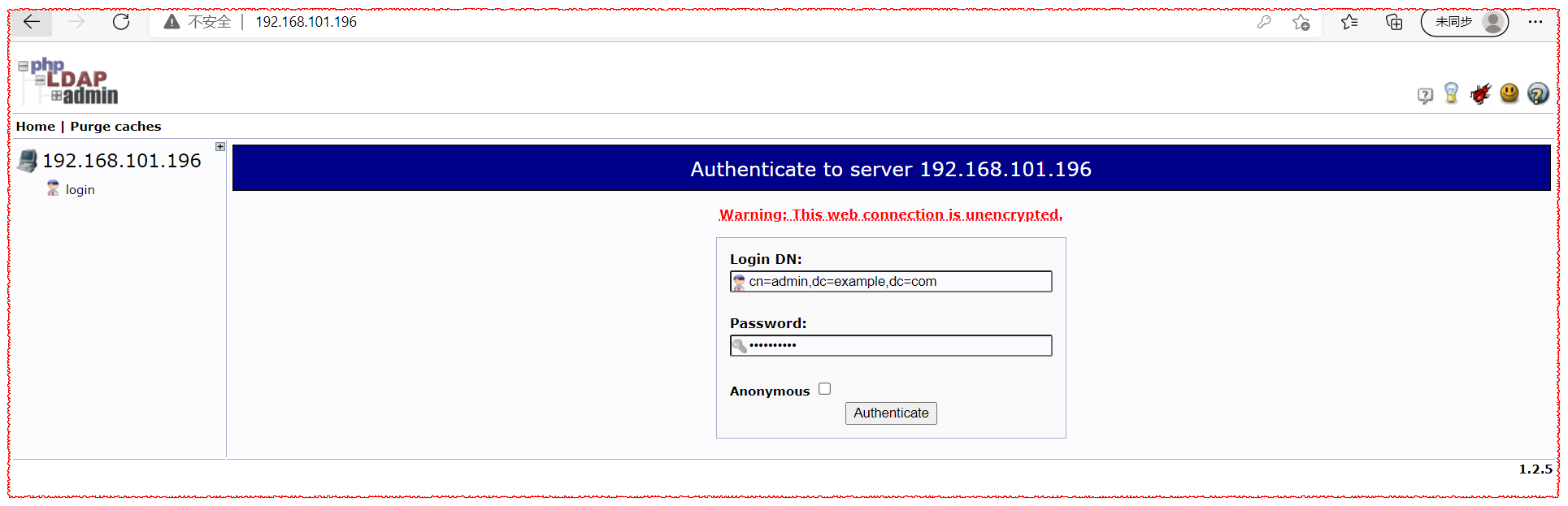Click the browser back arrow
The width and height of the screenshot is (1568, 506).
click(x=32, y=22)
